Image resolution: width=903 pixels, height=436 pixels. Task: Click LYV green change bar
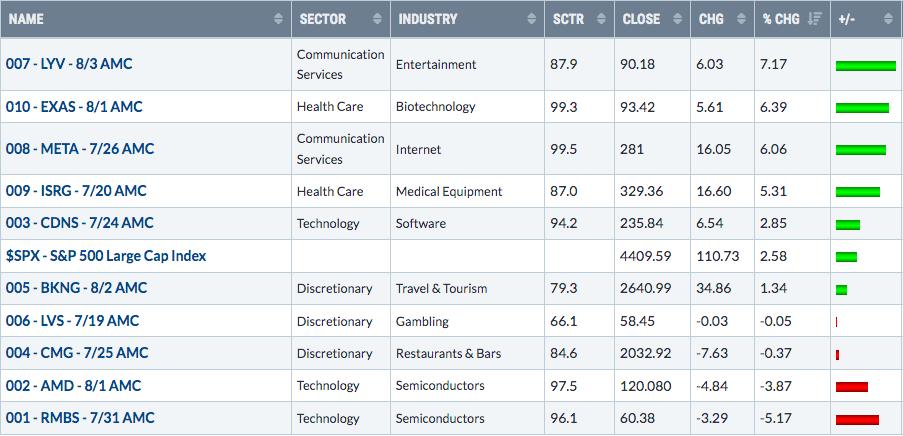click(x=866, y=66)
